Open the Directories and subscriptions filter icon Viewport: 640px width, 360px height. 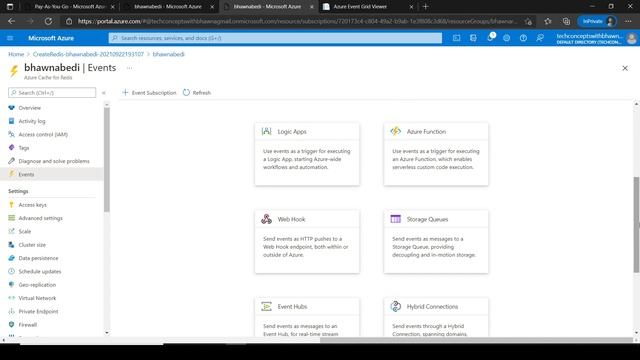click(x=473, y=38)
